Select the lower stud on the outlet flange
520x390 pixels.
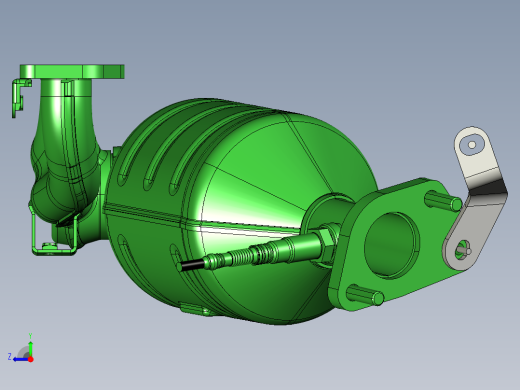[x=365, y=295]
